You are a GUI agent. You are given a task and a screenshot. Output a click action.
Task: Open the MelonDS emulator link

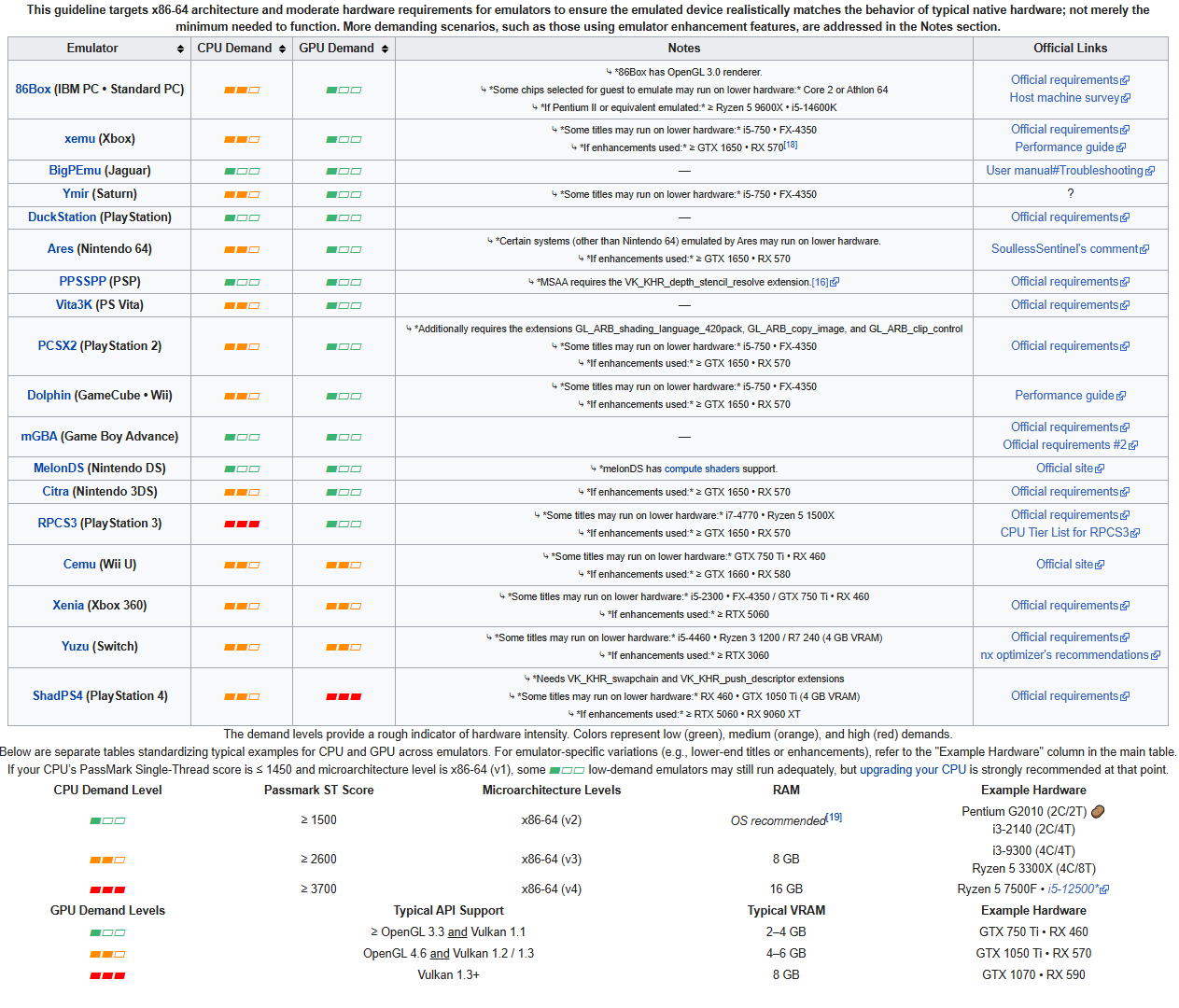point(59,468)
